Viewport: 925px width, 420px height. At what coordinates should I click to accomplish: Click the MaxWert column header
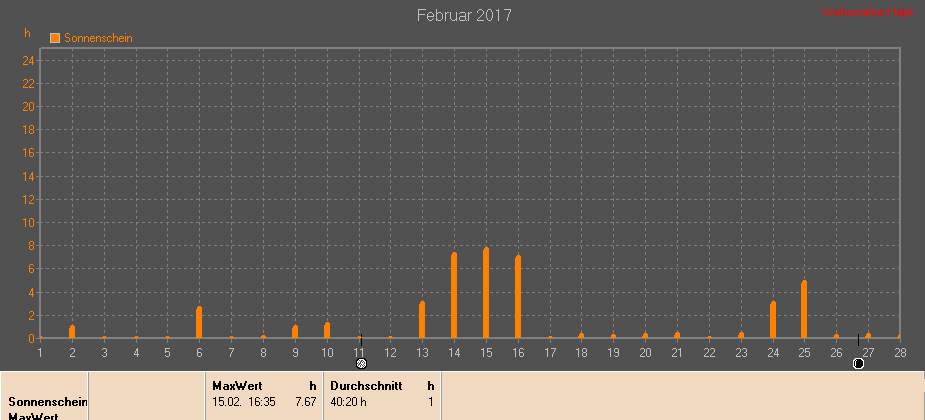[237, 386]
